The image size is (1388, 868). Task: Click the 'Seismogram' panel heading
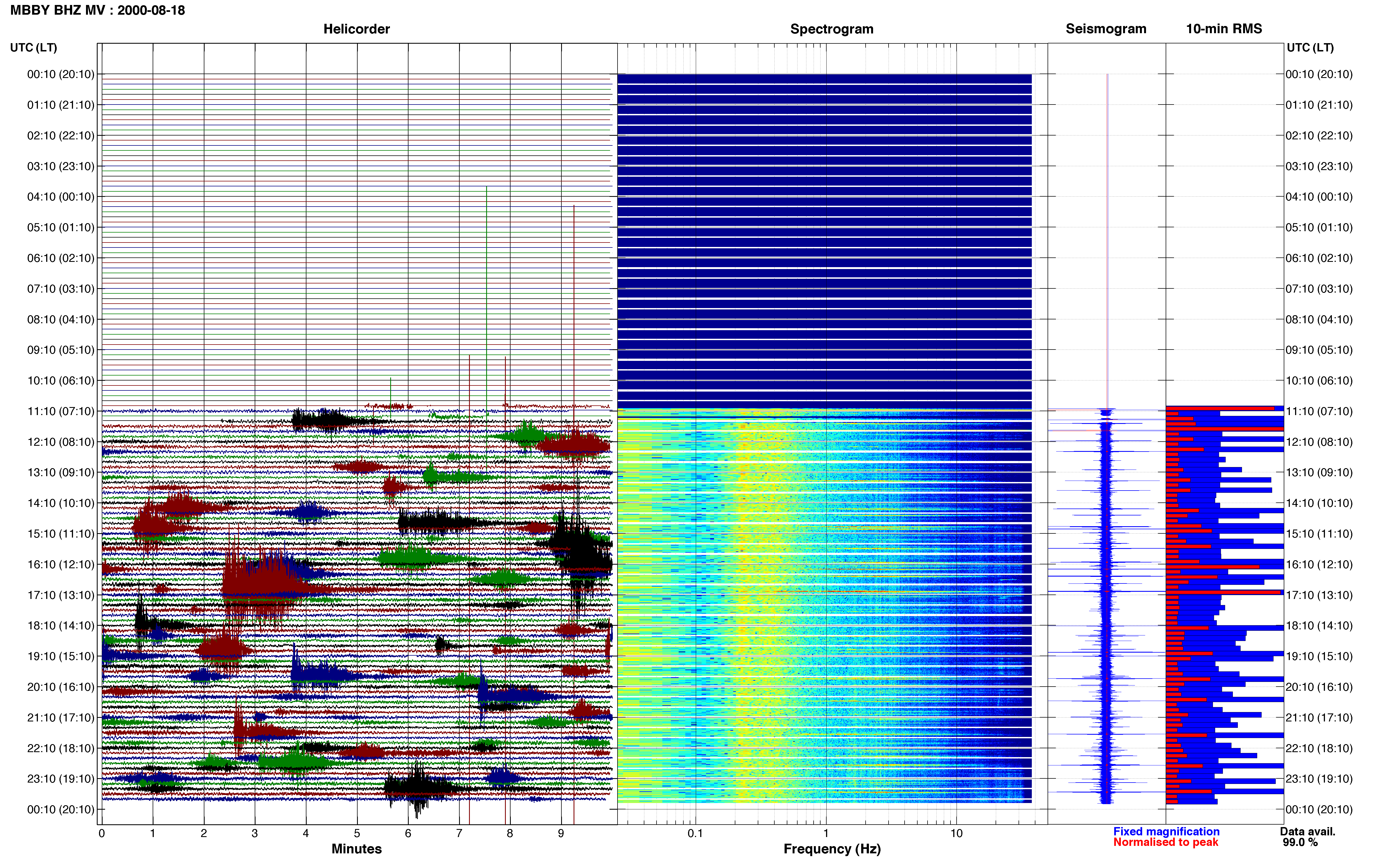(1106, 29)
